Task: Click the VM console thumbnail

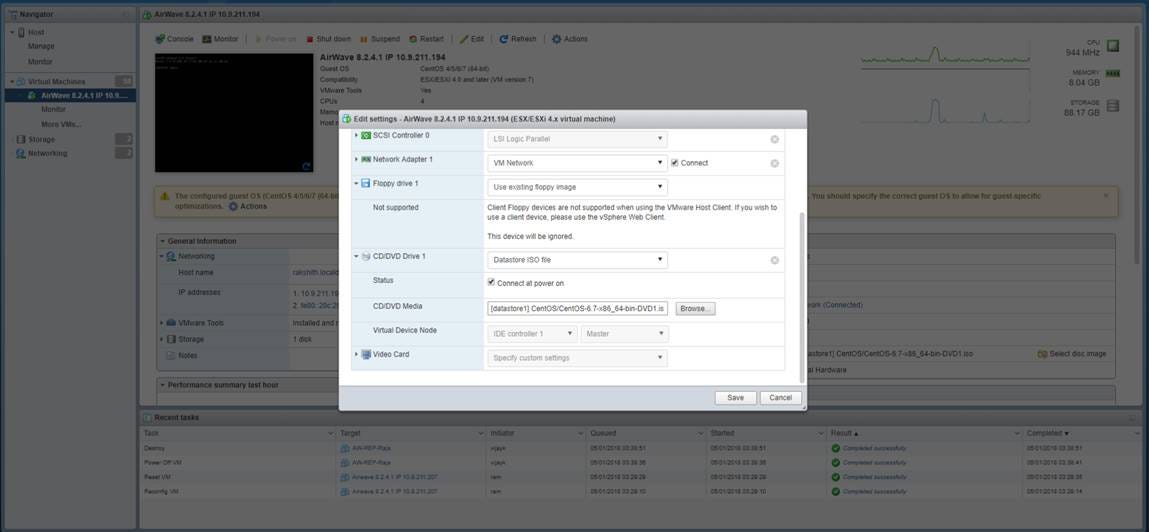Action: [x=234, y=112]
